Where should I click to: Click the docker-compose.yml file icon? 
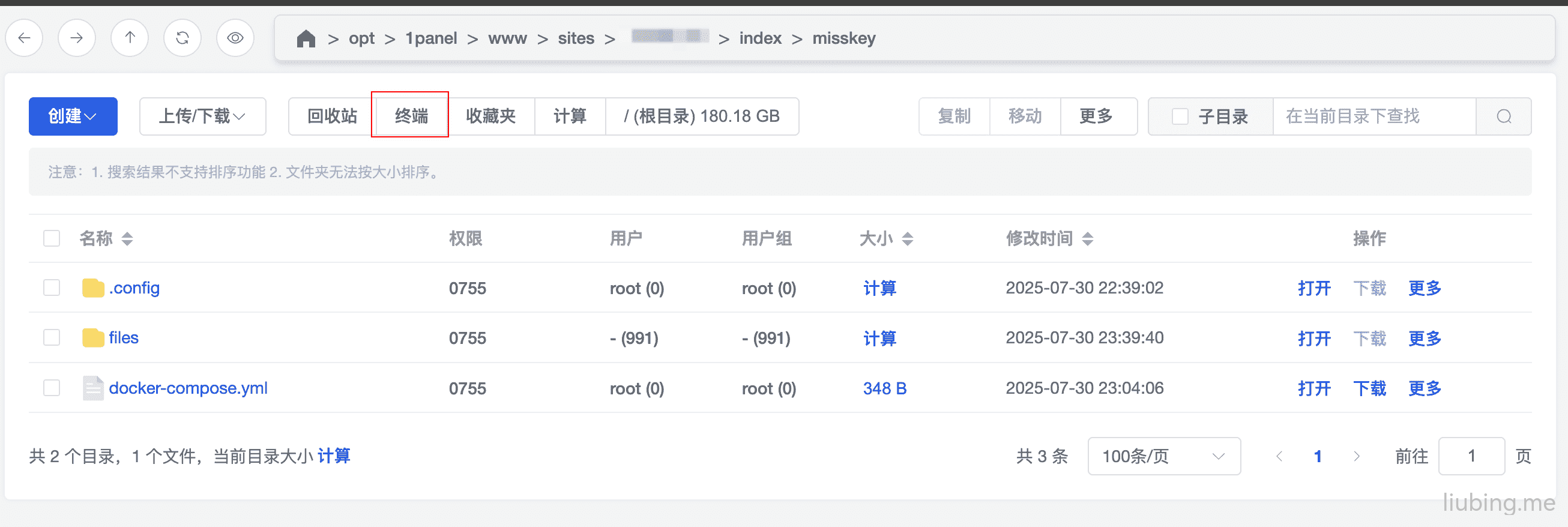[x=93, y=388]
